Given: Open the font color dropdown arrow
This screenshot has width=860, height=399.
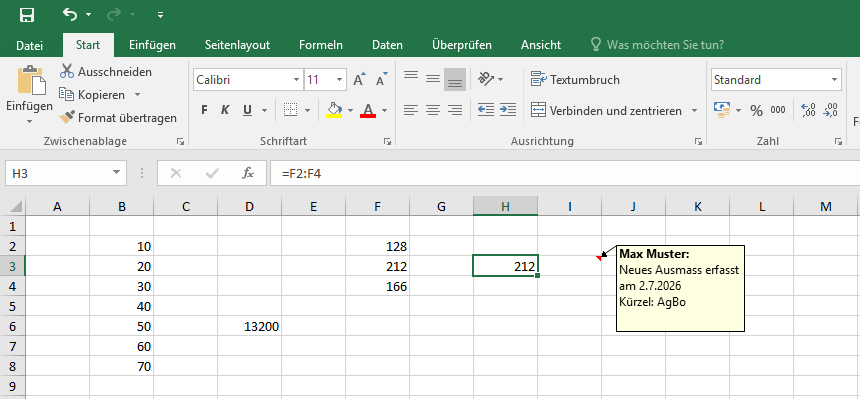Looking at the screenshot, I should 384,110.
